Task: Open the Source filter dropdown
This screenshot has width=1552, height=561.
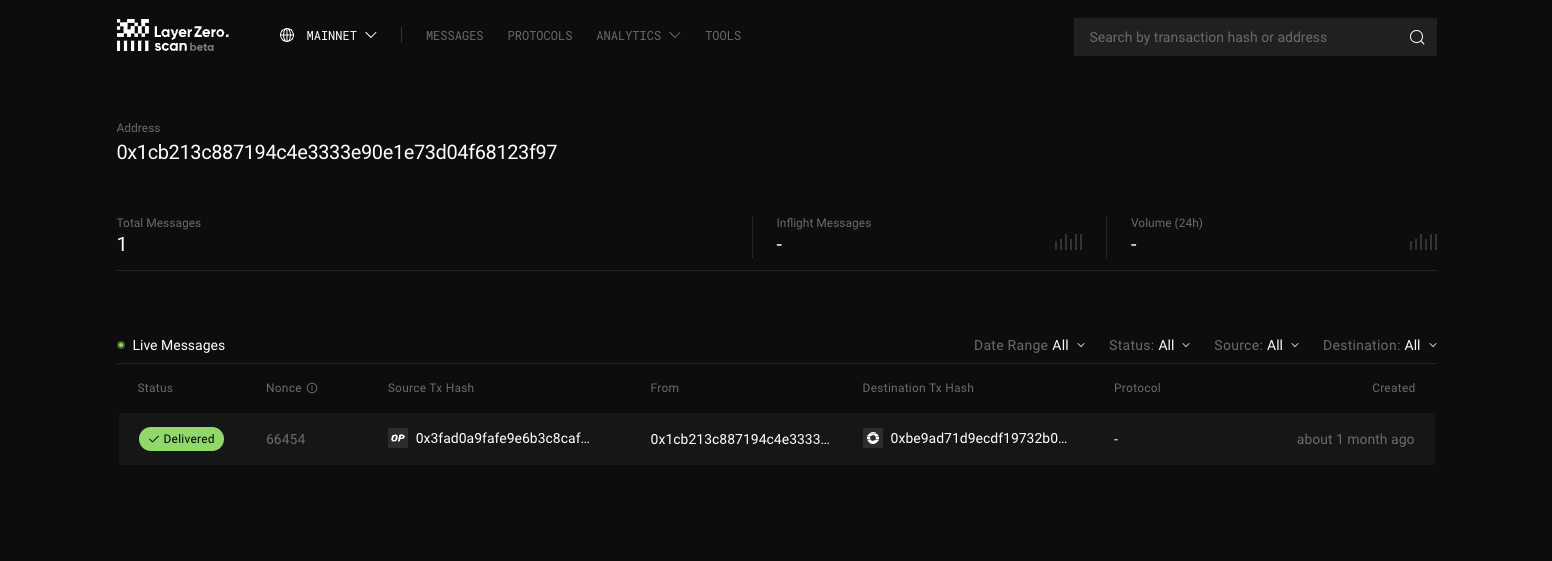Action: pos(1257,345)
